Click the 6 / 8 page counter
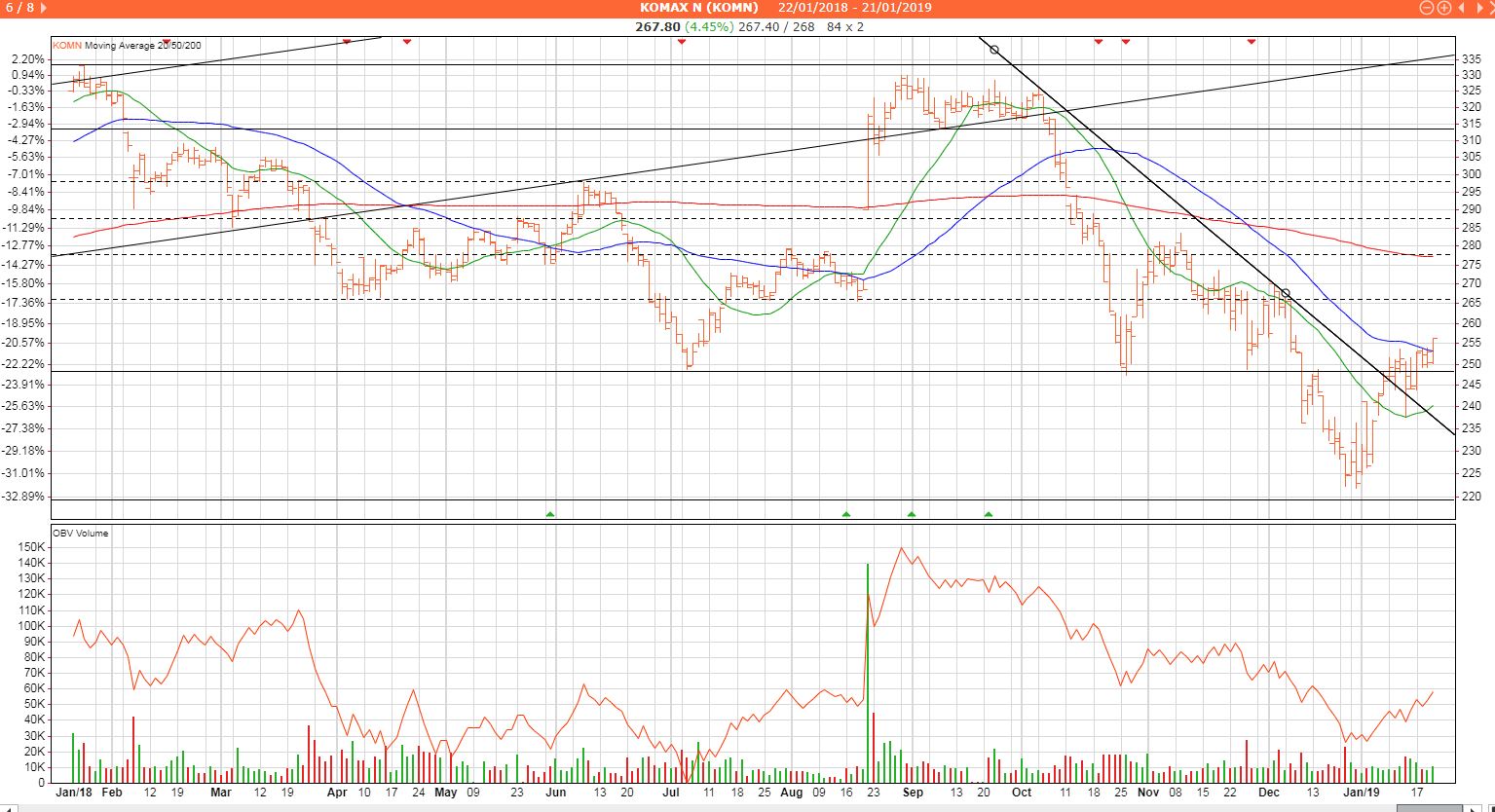The width and height of the screenshot is (1495, 812). [19, 8]
